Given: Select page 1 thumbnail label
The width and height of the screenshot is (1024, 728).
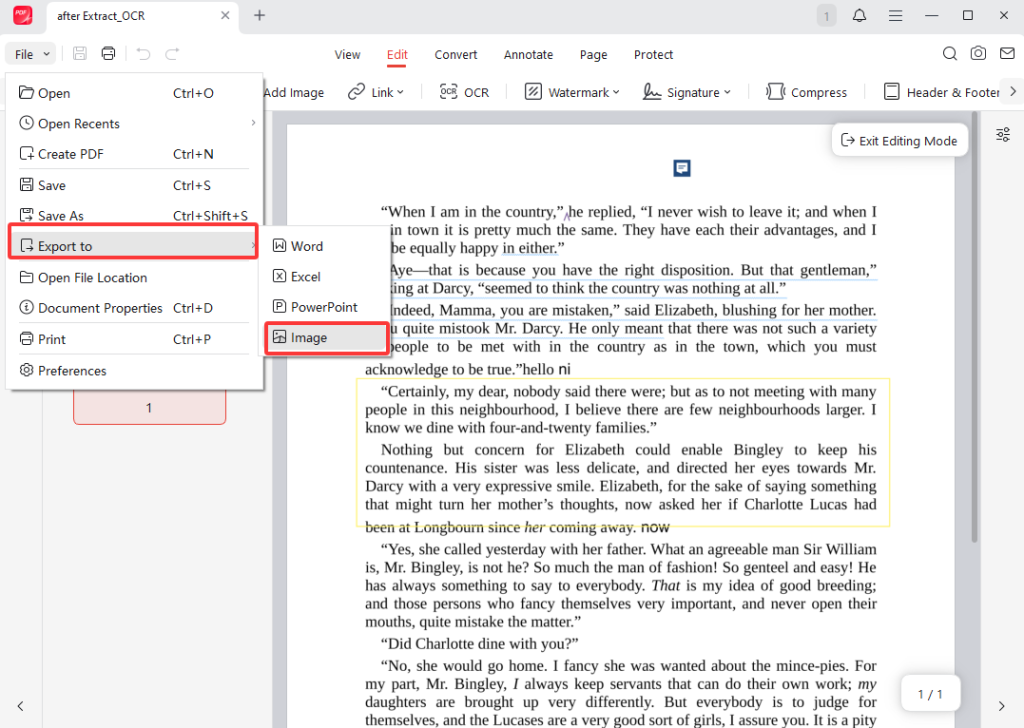Looking at the screenshot, I should click(x=150, y=407).
